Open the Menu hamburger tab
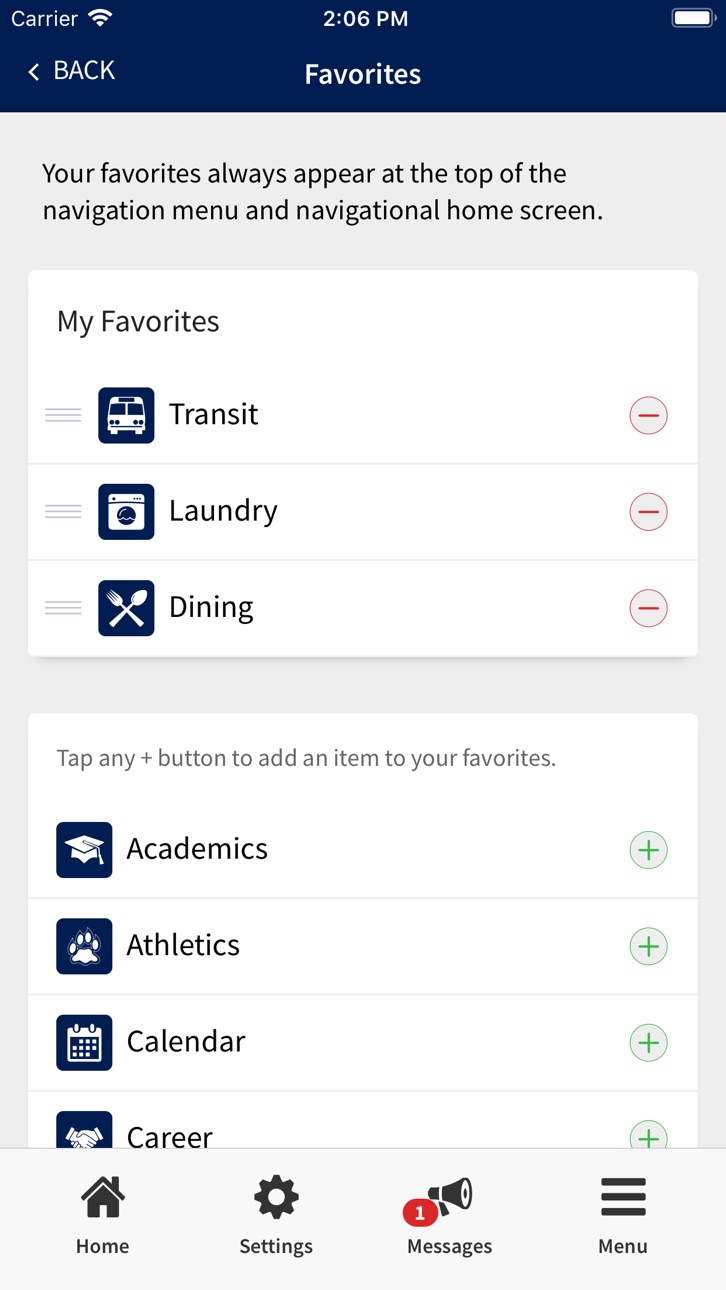The width and height of the screenshot is (726, 1290). point(623,1217)
